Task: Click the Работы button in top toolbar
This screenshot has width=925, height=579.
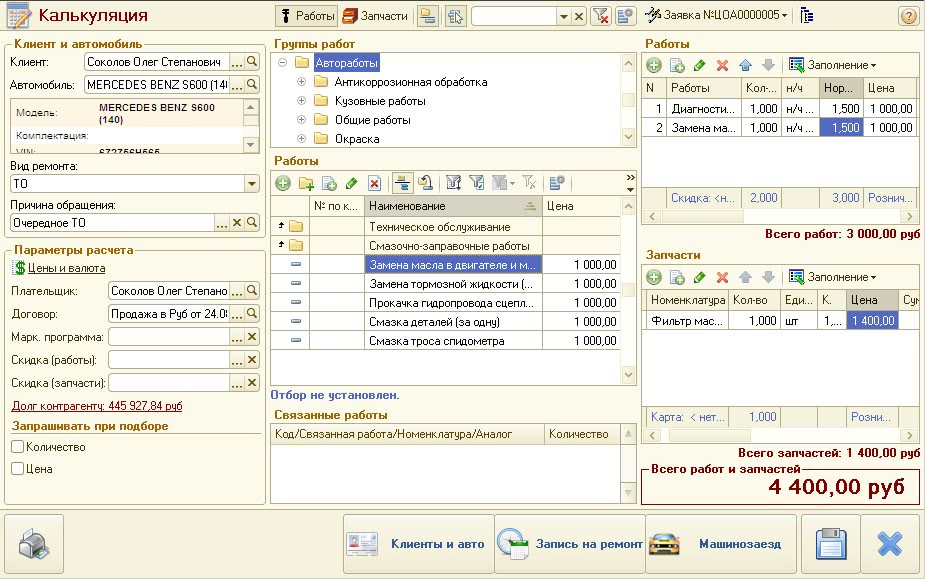Action: tap(306, 16)
